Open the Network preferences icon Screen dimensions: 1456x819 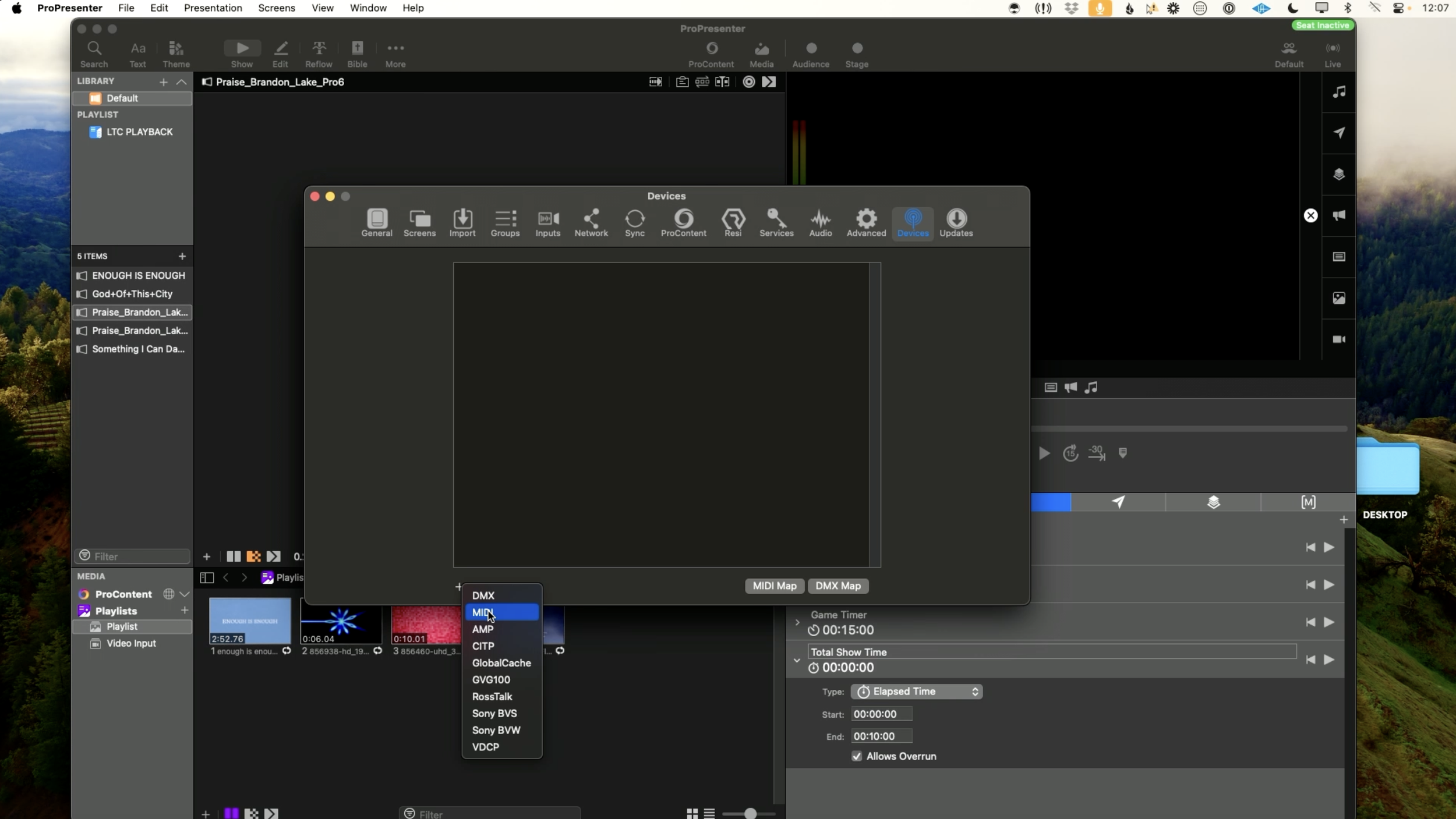pyautogui.click(x=591, y=219)
